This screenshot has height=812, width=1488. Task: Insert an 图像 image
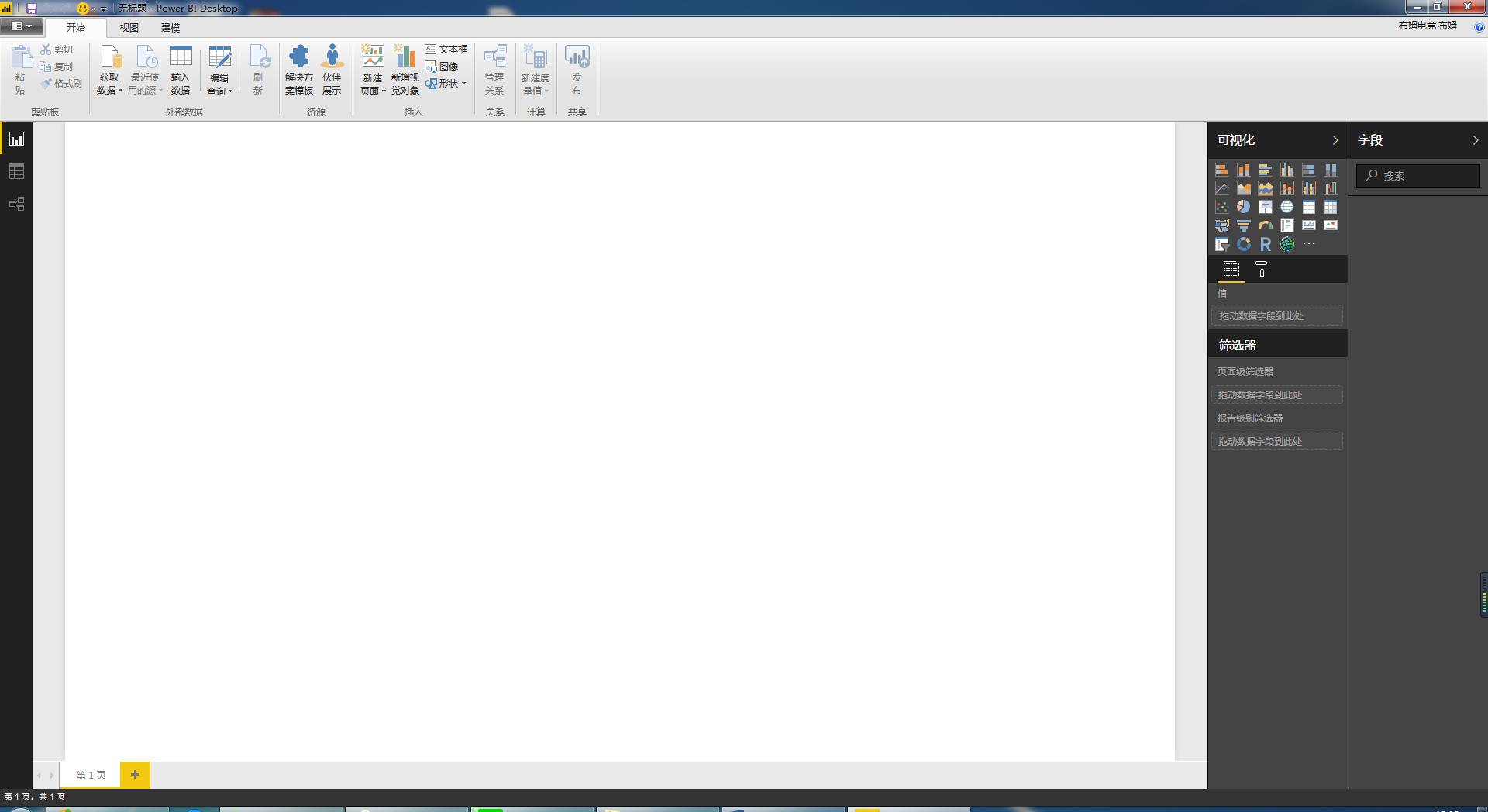442,67
